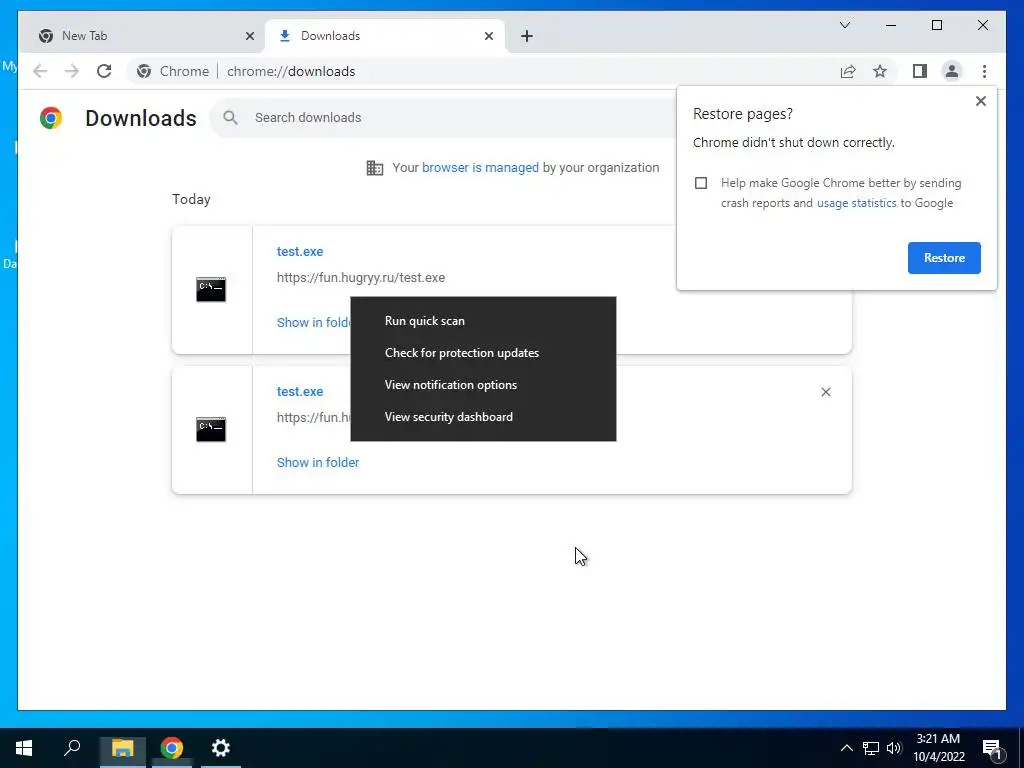Go back with the back arrow
The width and height of the screenshot is (1024, 768).
coord(40,71)
